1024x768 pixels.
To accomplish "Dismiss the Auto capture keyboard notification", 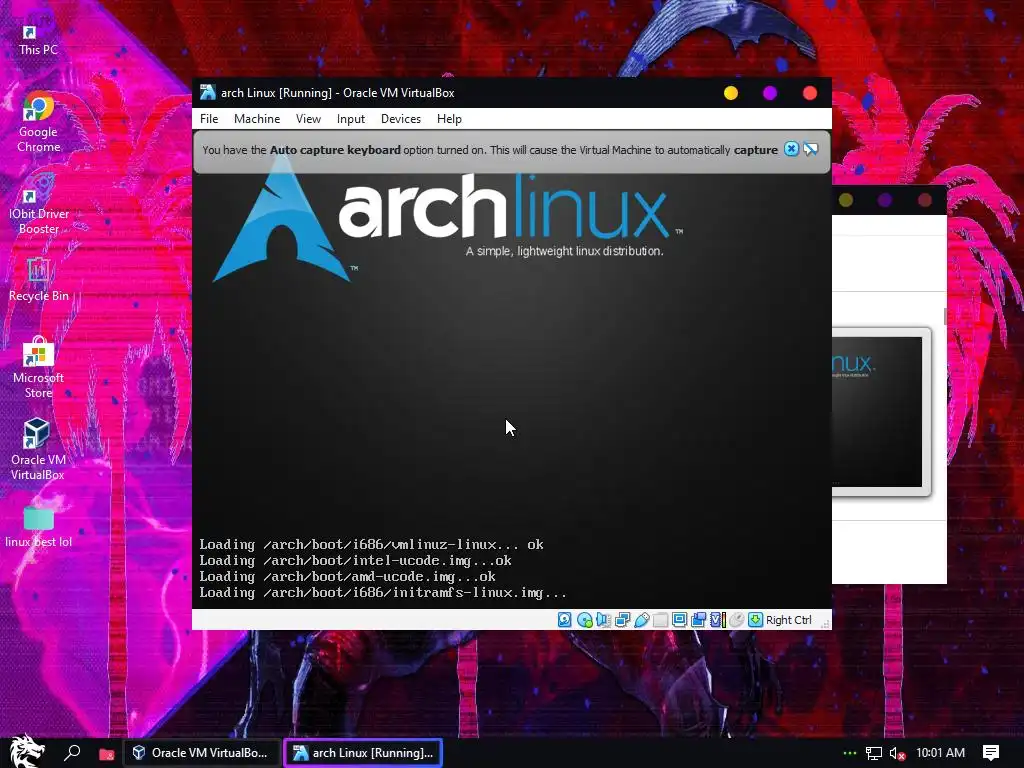I will (x=791, y=149).
